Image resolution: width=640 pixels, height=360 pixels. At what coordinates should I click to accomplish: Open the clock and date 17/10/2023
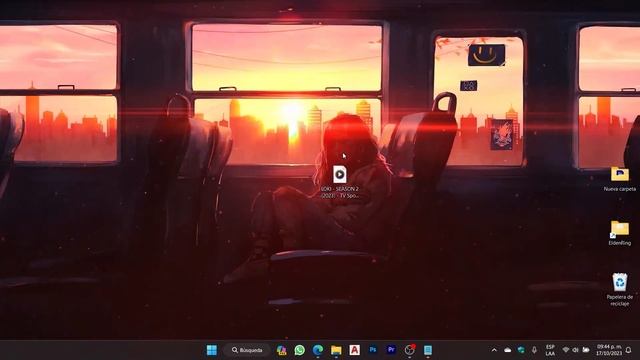(609, 350)
